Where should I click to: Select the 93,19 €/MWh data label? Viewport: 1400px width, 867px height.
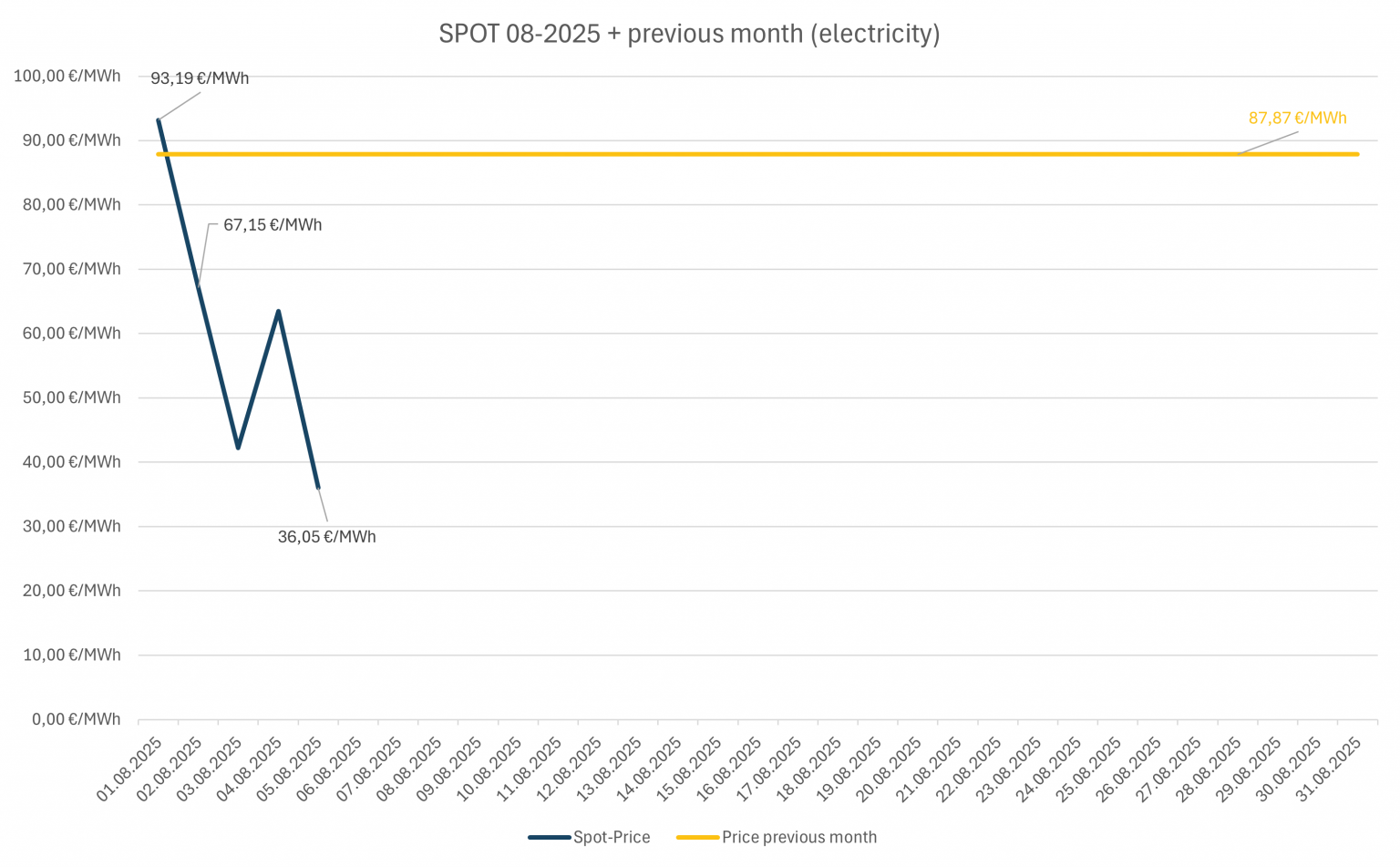point(200,78)
